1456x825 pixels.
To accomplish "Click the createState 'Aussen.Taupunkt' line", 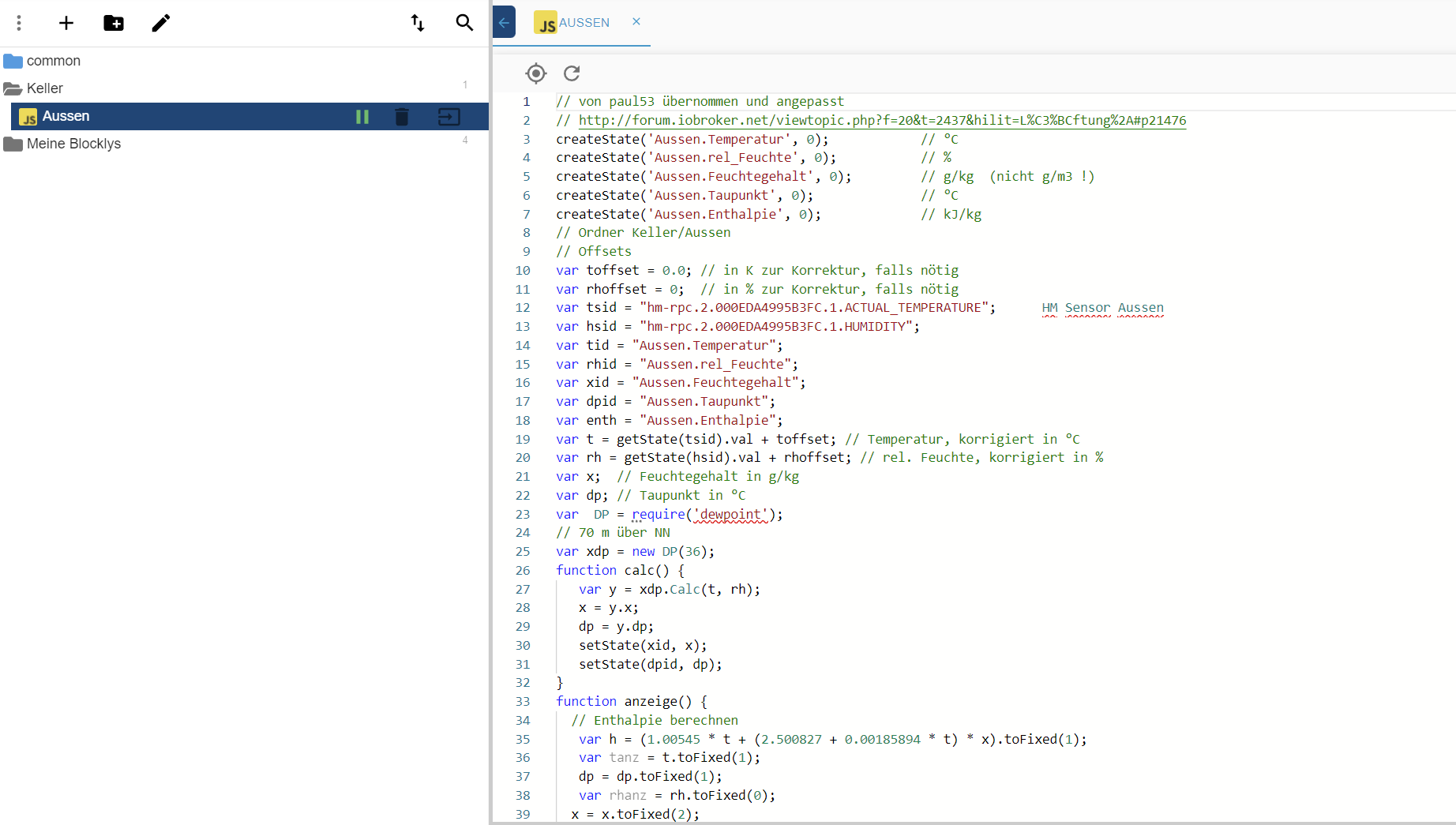I will [684, 195].
